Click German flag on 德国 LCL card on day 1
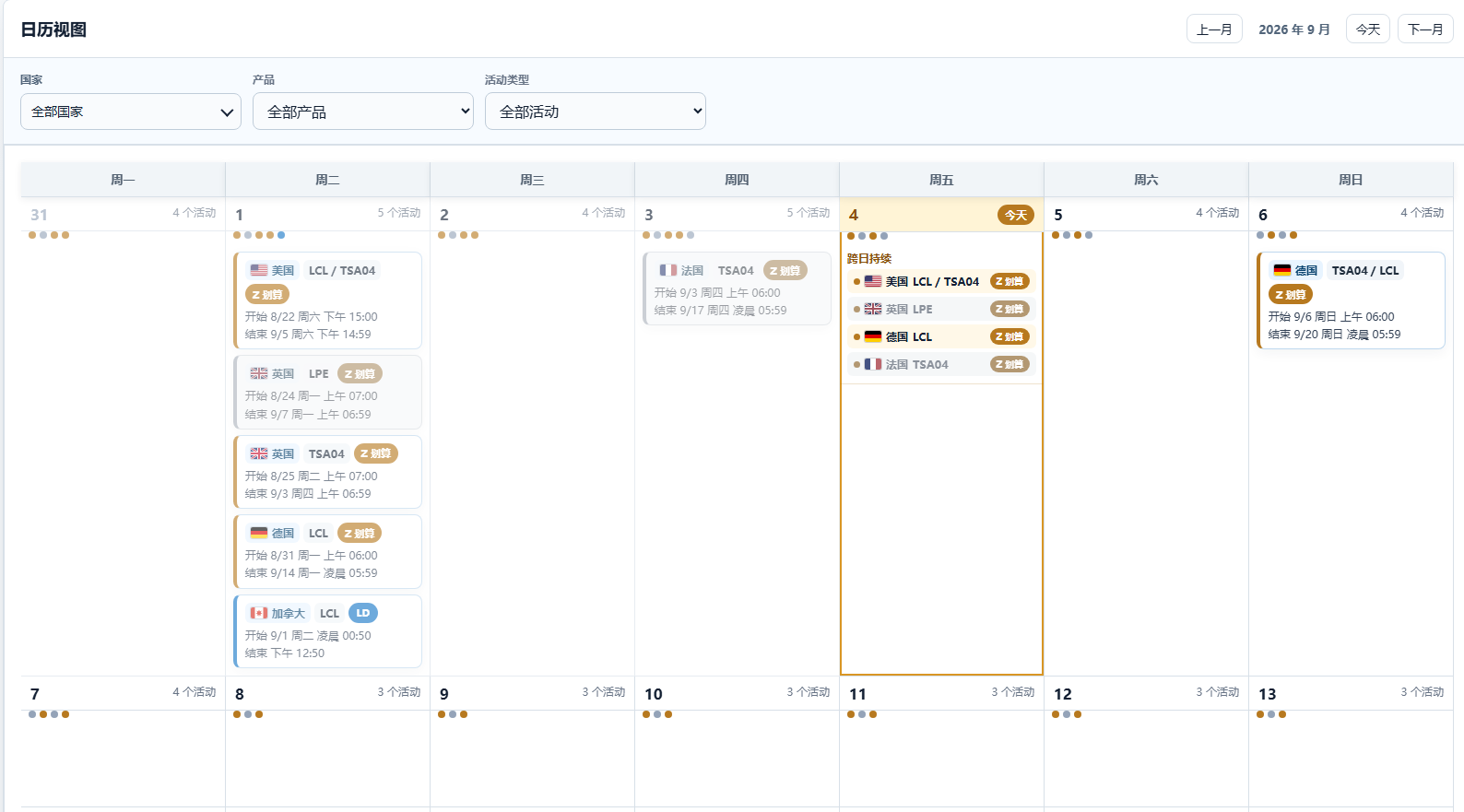 click(x=259, y=533)
